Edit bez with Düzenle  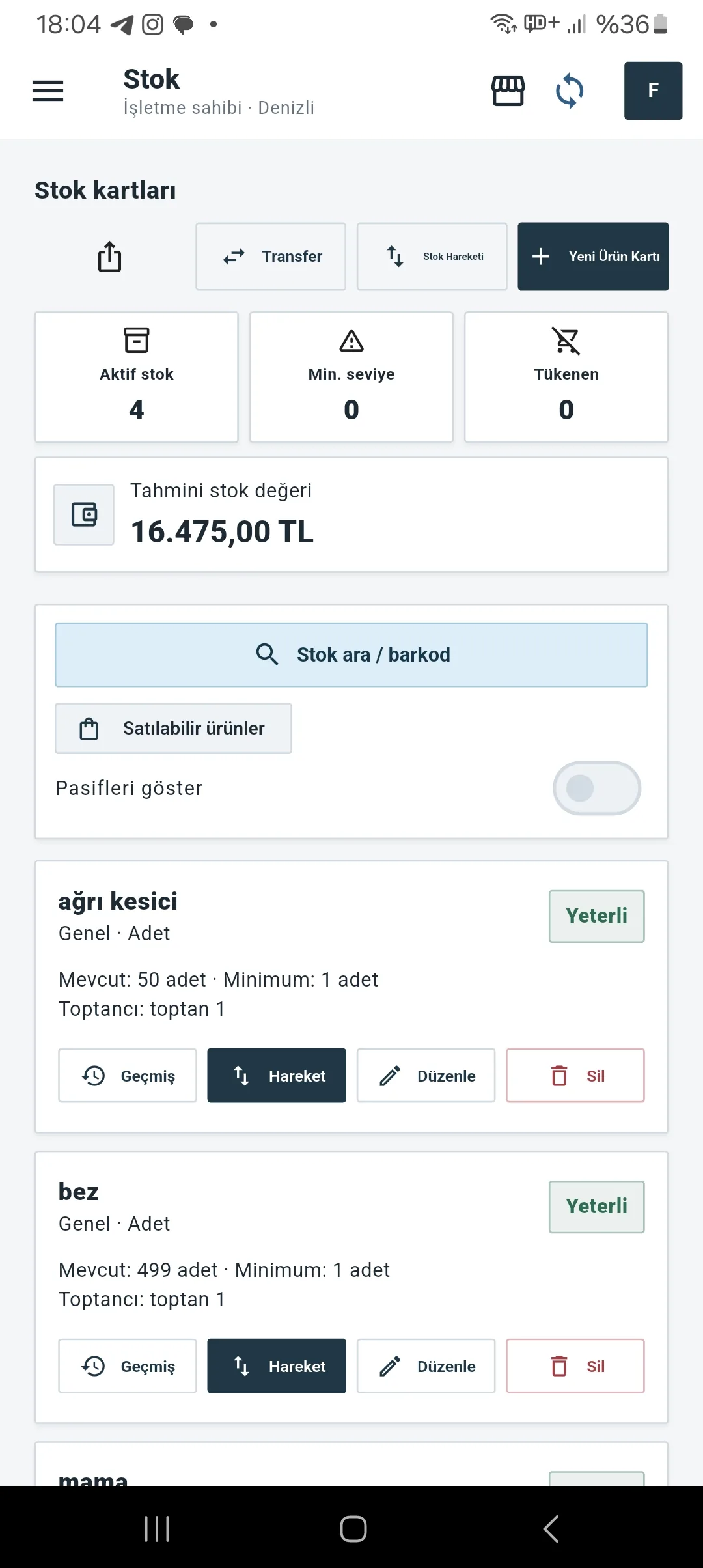click(x=426, y=1365)
